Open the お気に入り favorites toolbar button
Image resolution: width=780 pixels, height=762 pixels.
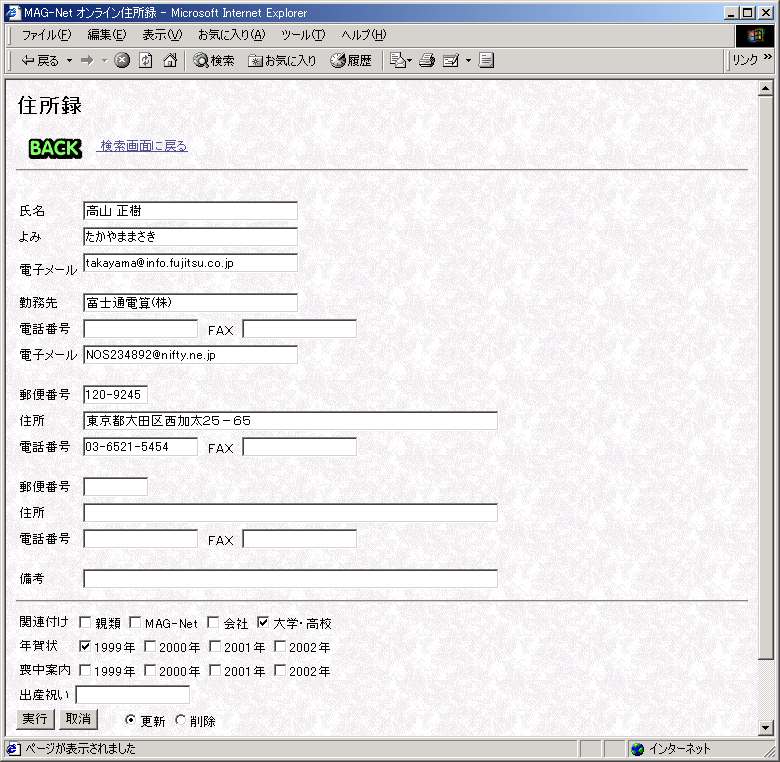(282, 60)
